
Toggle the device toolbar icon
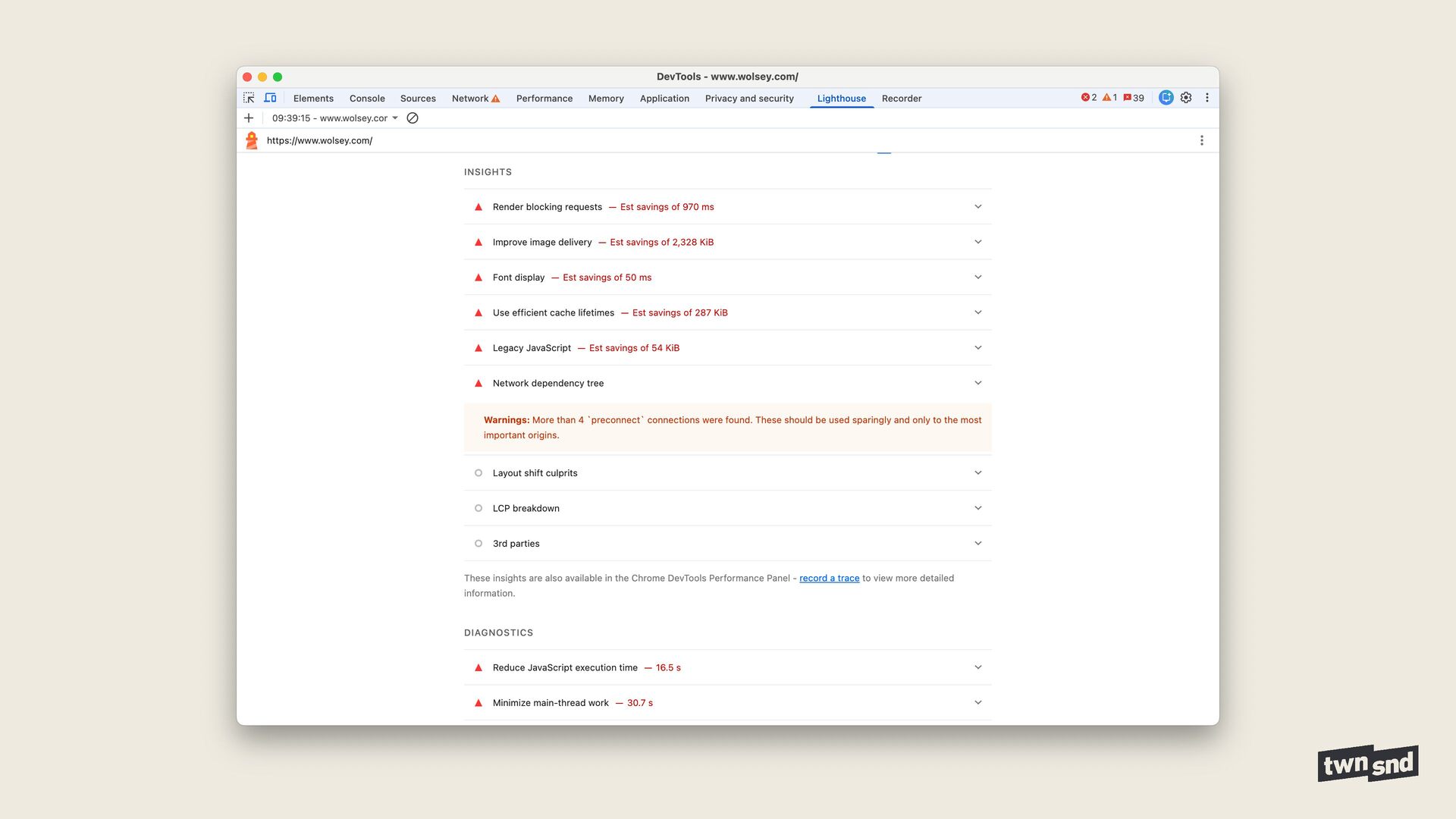click(x=270, y=98)
